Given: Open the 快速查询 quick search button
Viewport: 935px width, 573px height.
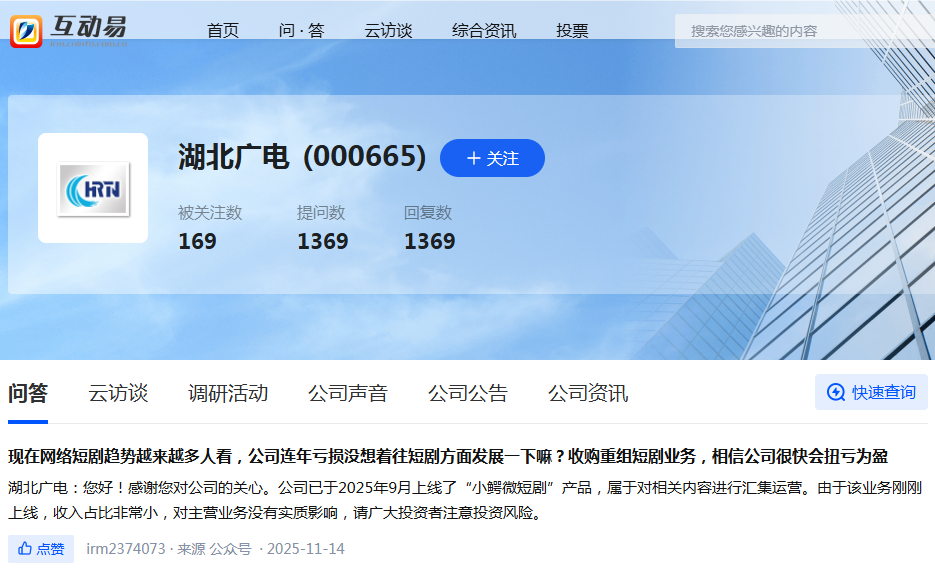Looking at the screenshot, I should tap(871, 392).
